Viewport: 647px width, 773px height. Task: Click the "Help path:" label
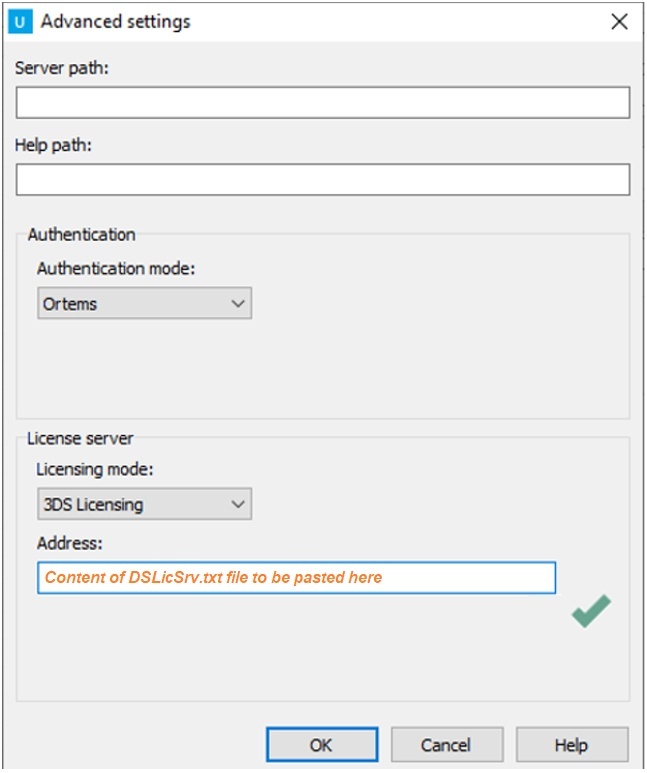(54, 145)
